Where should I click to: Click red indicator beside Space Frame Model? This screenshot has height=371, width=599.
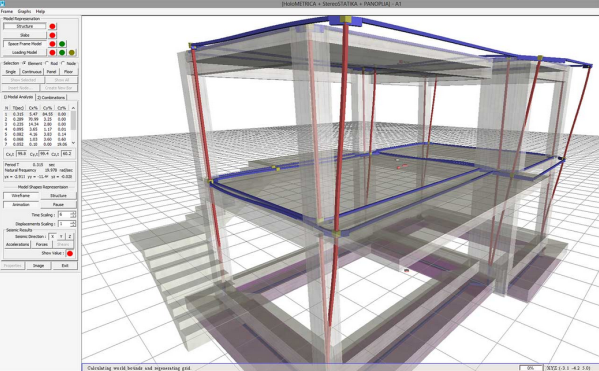point(52,44)
